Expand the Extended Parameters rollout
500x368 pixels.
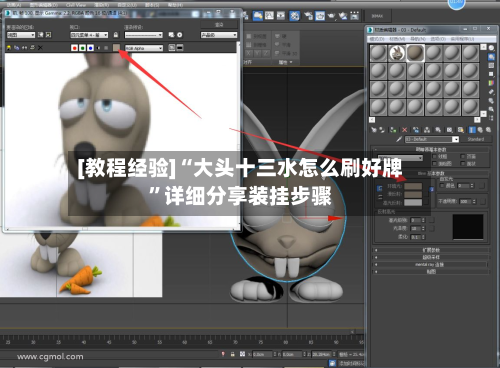point(431,250)
